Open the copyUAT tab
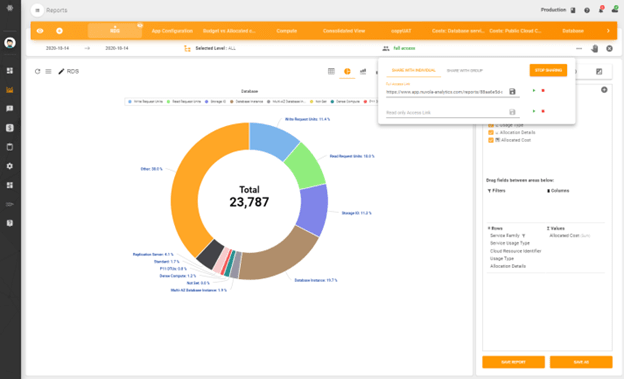Screen dimensions: 624x379 coord(401,31)
